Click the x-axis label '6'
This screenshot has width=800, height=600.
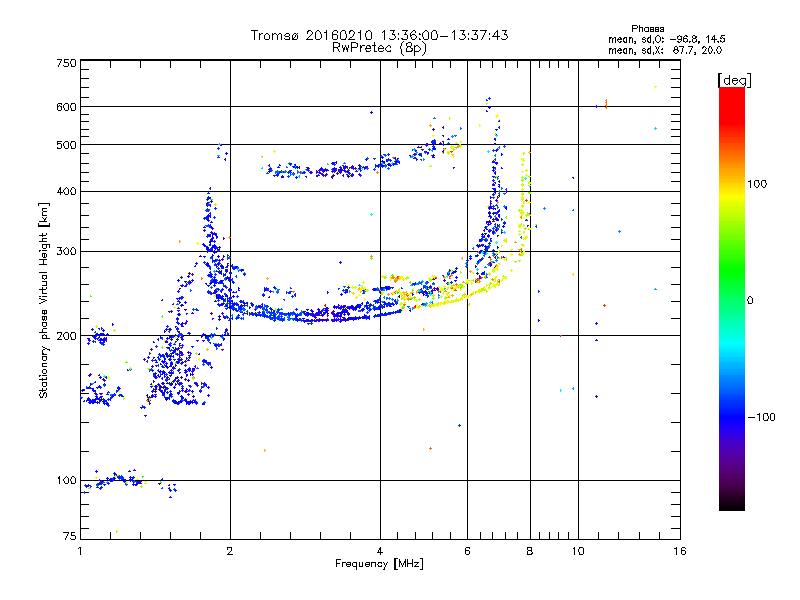(467, 551)
